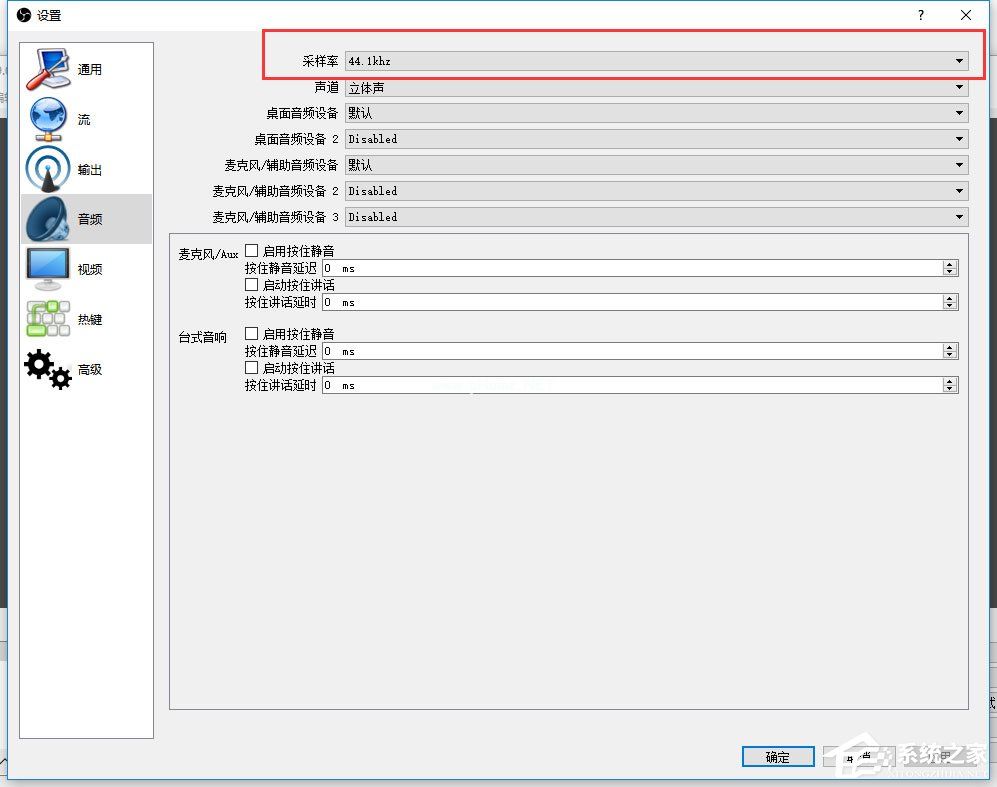Expand the 桌面音频设备 2 Disabled dropdown
Screen dimensions: 997x787
point(656,139)
